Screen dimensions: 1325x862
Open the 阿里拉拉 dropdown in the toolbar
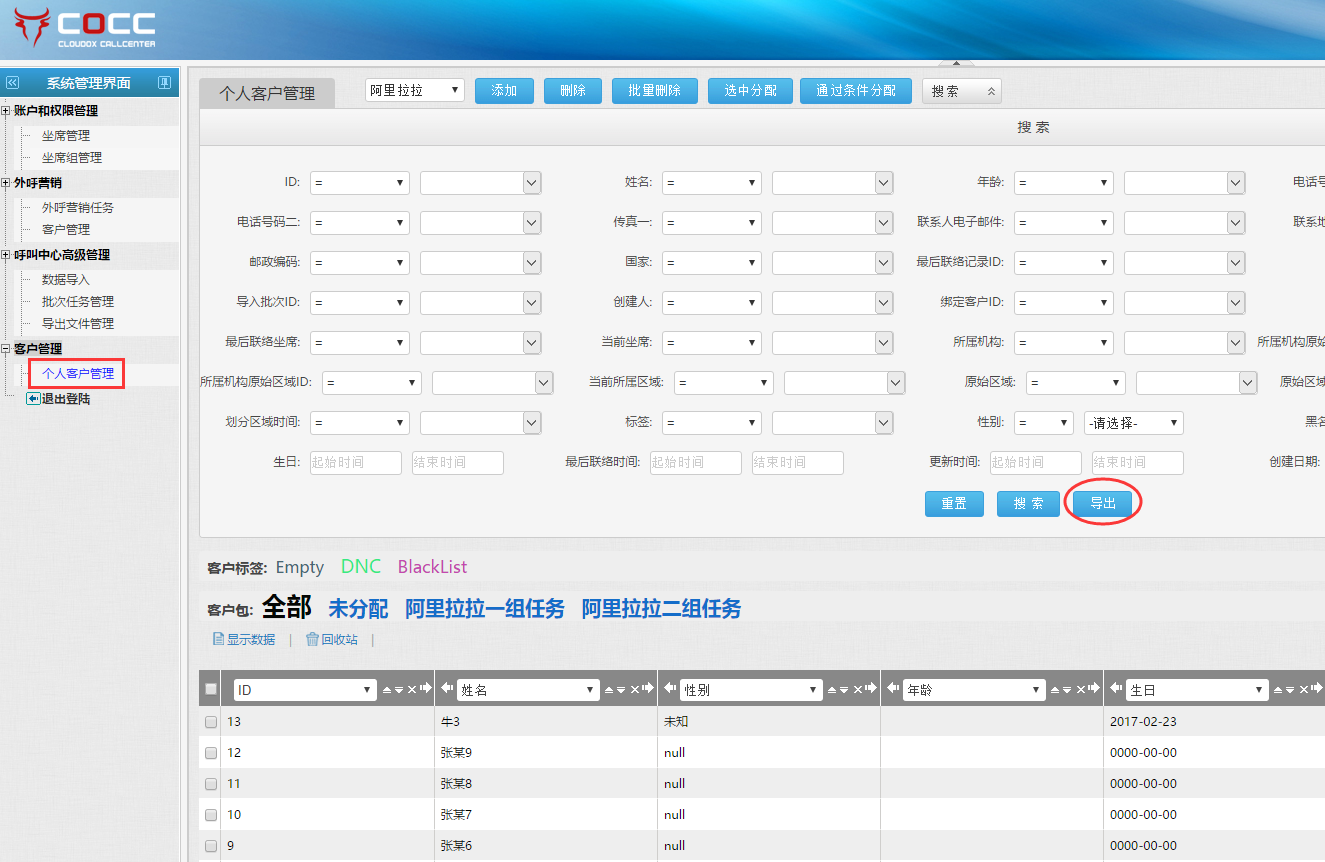click(414, 91)
